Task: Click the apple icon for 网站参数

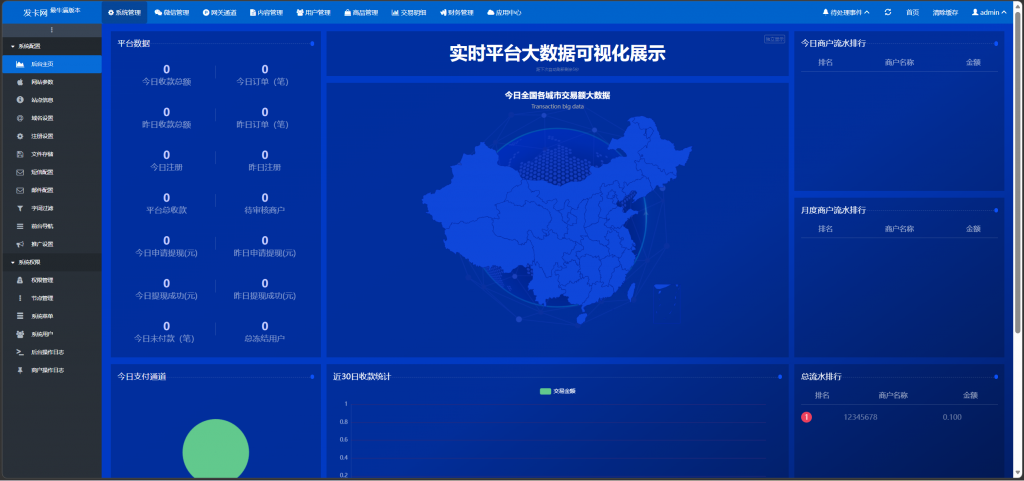Action: [x=20, y=82]
